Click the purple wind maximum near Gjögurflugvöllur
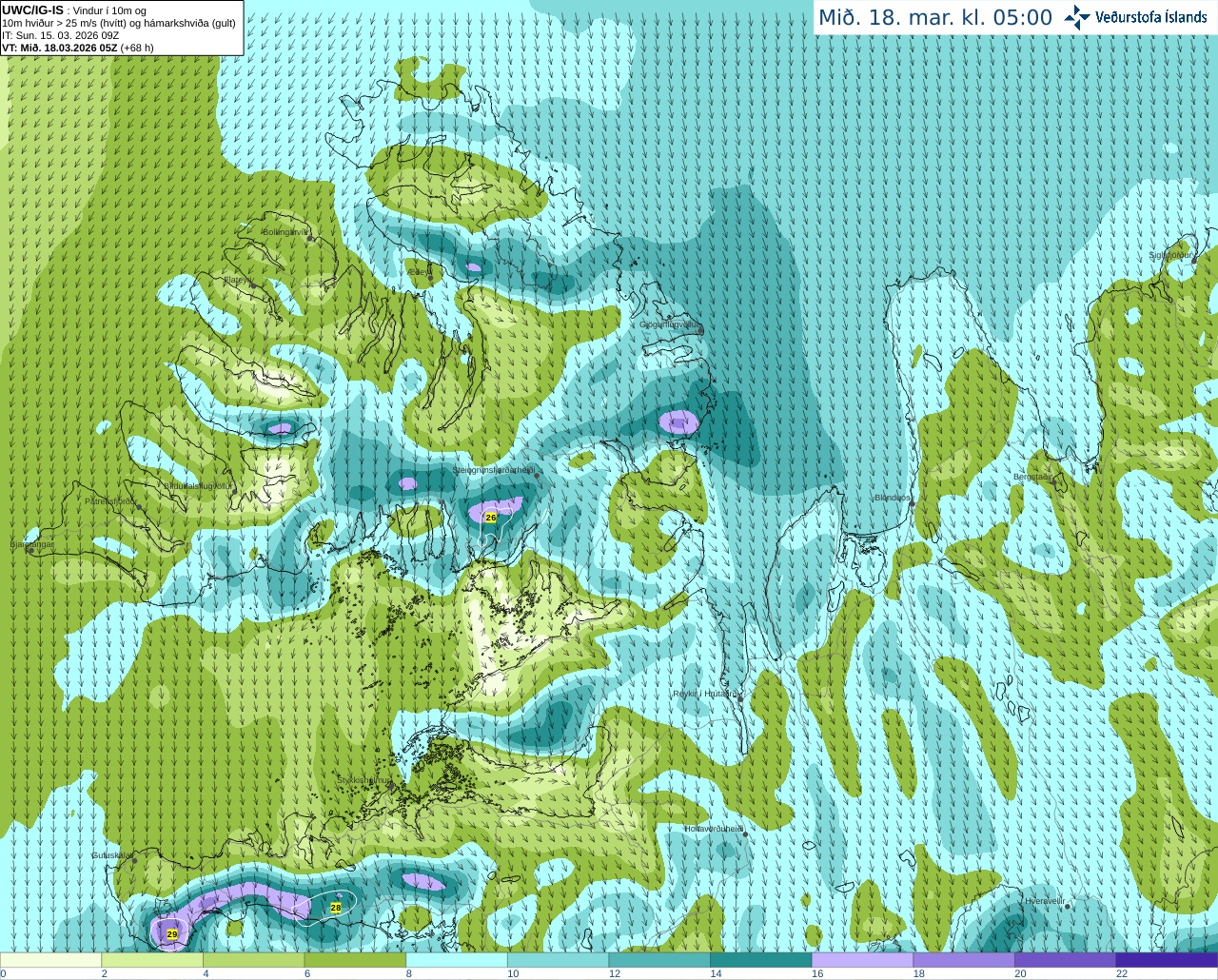Viewport: 1218px width, 980px height. (678, 421)
